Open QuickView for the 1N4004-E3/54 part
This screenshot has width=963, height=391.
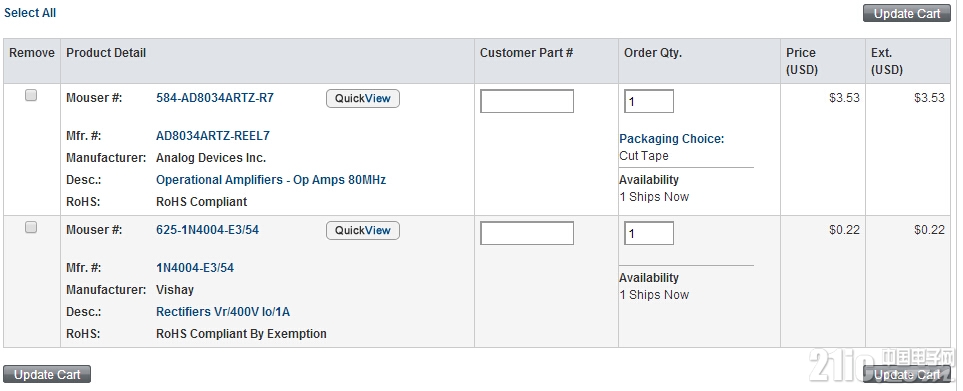pos(362,230)
